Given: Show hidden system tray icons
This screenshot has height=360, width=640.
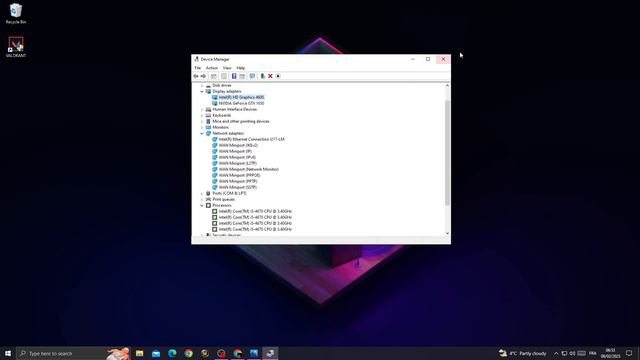Looking at the screenshot, I should [x=556, y=353].
